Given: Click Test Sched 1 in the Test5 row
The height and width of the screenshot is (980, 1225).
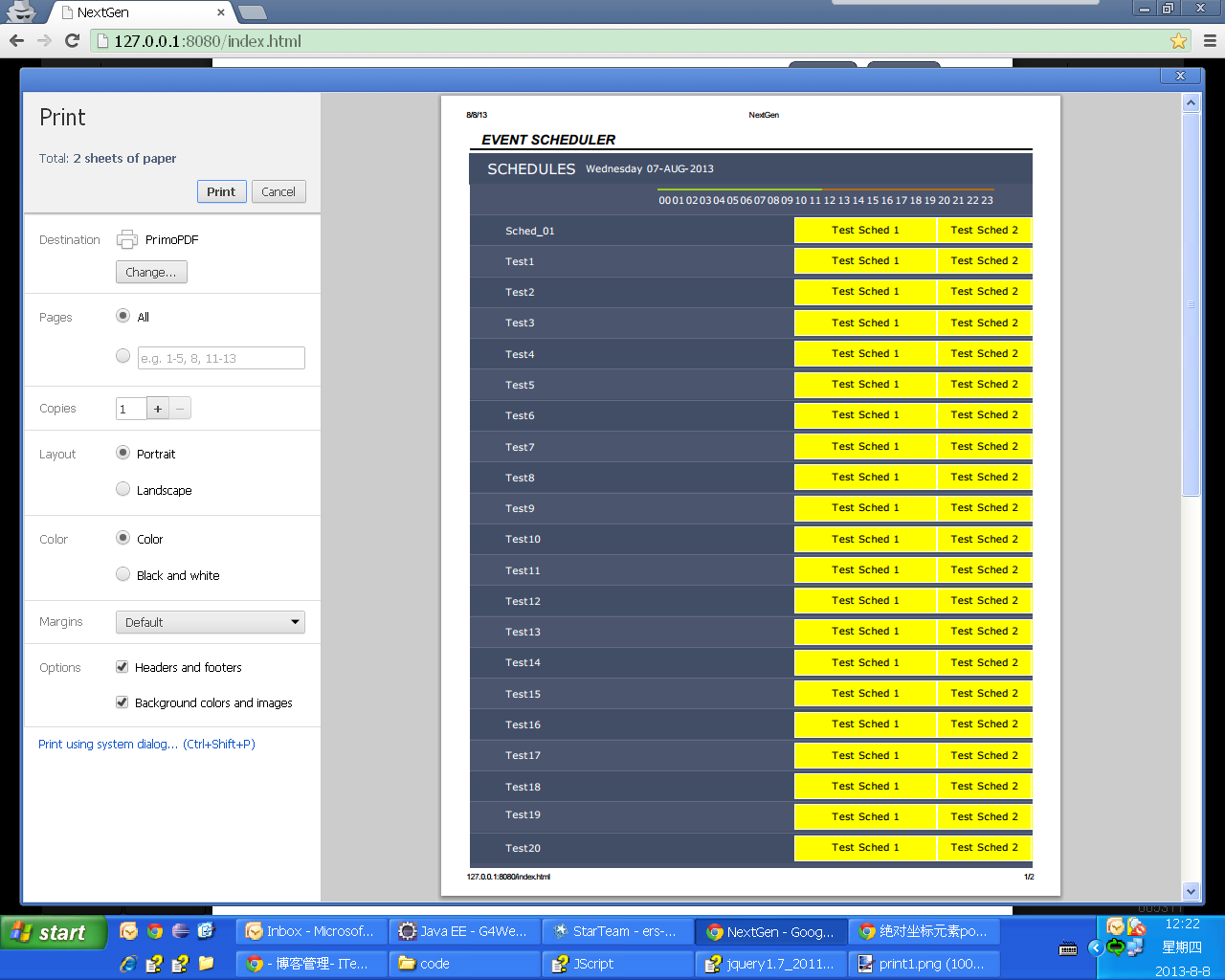Looking at the screenshot, I should point(865,385).
